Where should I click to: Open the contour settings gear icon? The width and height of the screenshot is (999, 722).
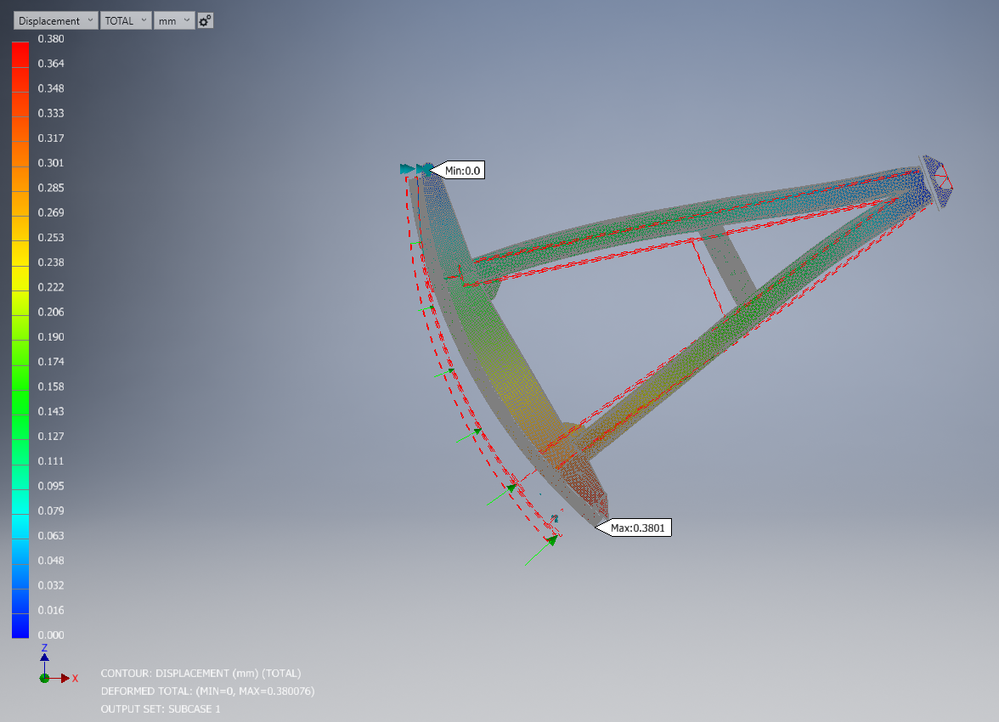pyautogui.click(x=205, y=21)
